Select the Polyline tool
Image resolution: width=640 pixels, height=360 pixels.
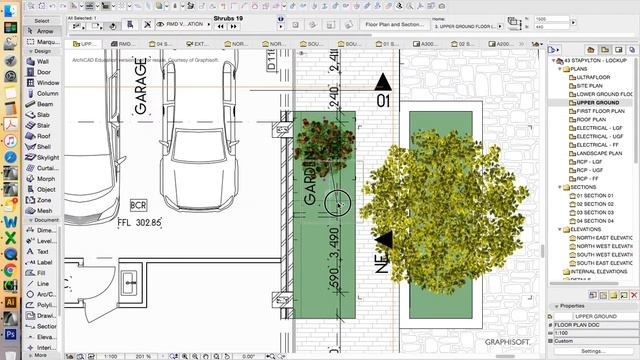coord(41,305)
